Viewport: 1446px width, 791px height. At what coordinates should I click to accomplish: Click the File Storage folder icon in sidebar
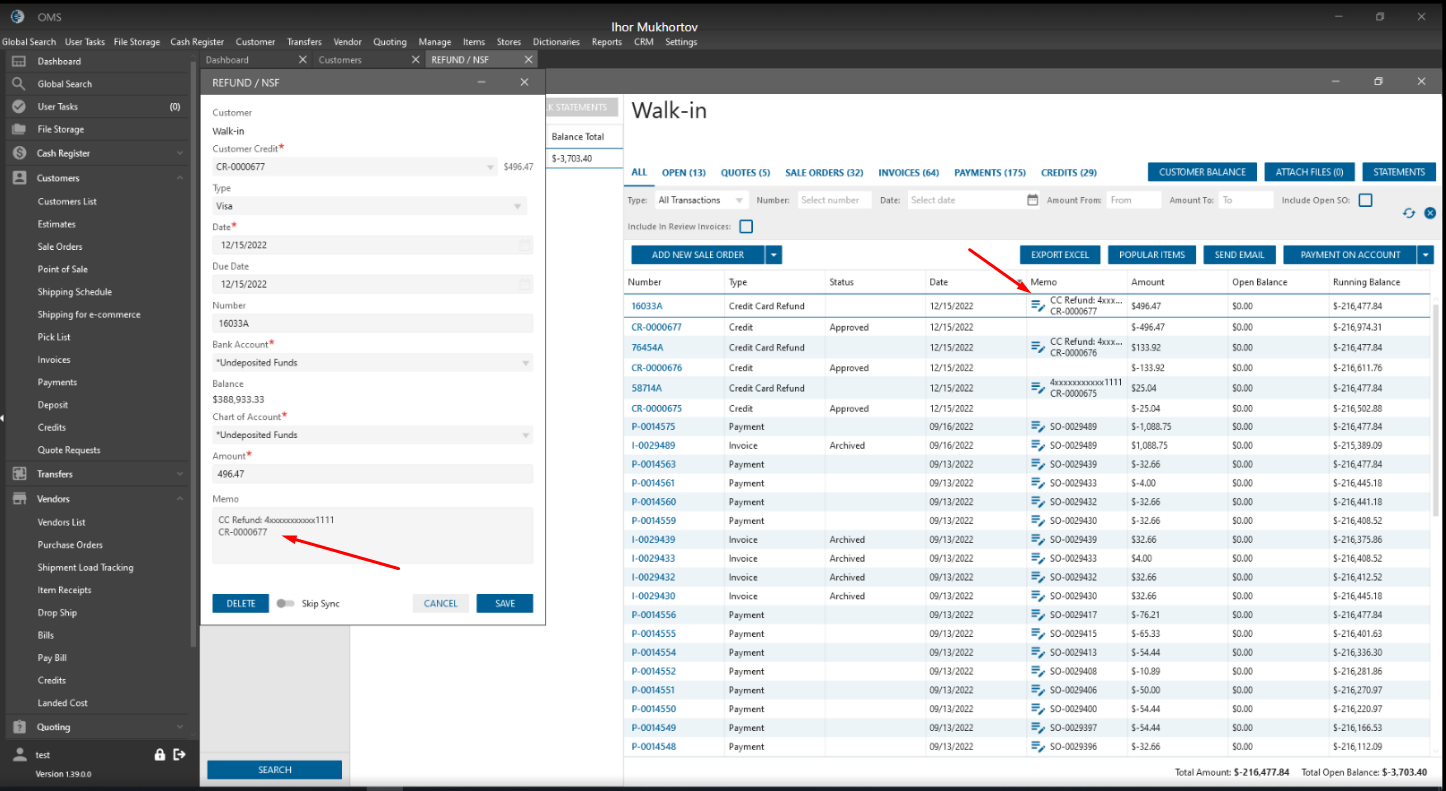[18, 129]
